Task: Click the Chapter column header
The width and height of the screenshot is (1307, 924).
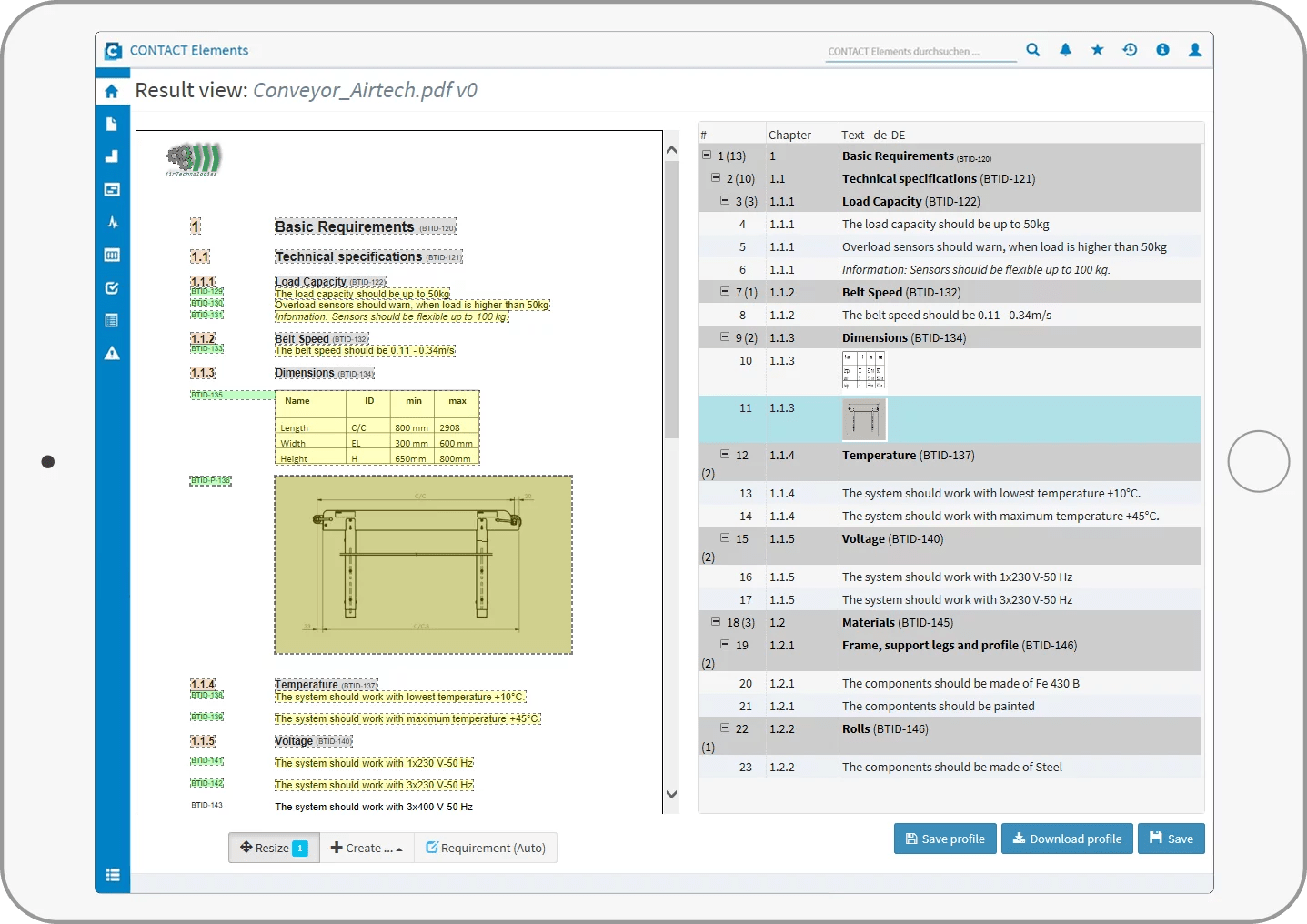Action: [789, 135]
